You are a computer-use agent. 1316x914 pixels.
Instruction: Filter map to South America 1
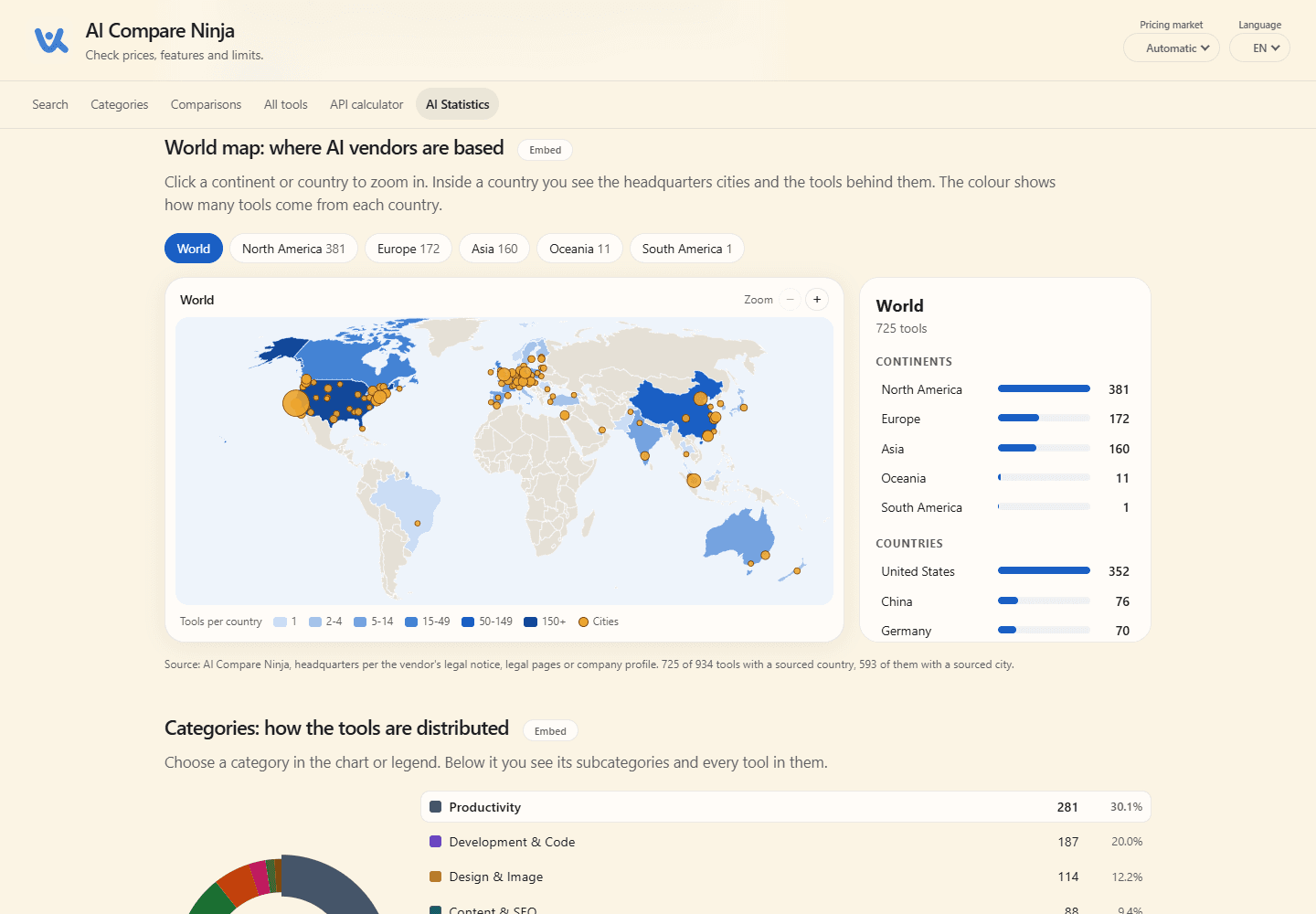tap(687, 249)
